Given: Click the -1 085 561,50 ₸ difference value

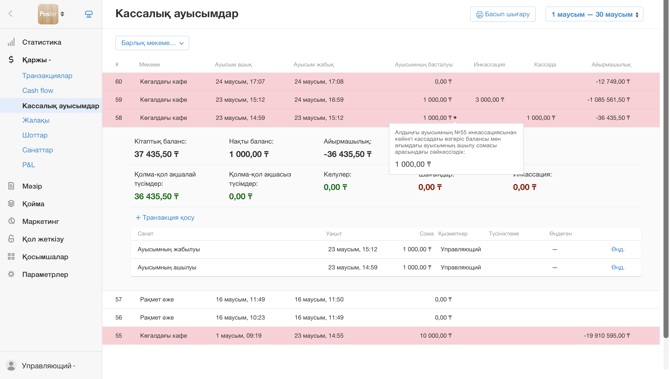Looking at the screenshot, I should (608, 100).
